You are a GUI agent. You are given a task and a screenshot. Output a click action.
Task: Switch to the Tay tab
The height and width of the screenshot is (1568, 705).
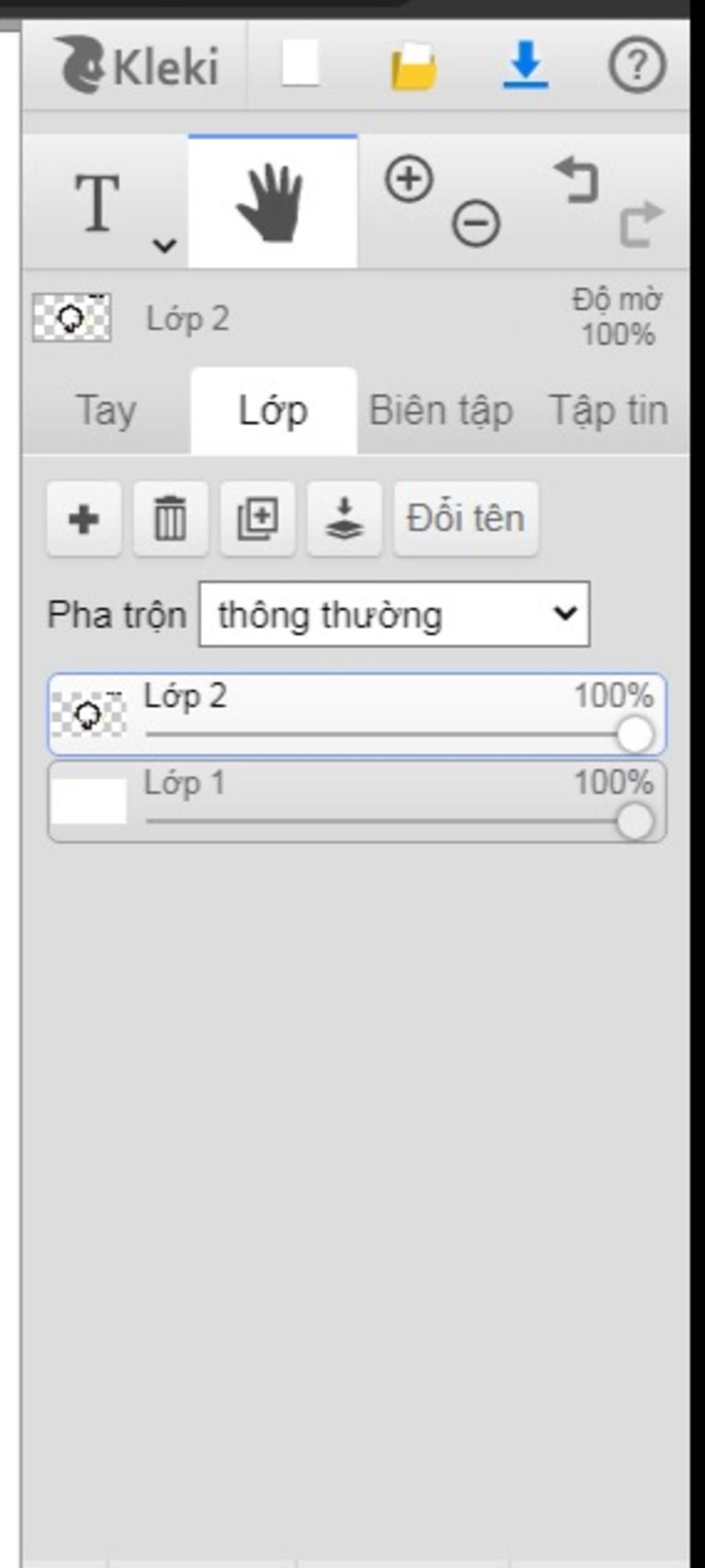pos(106,411)
